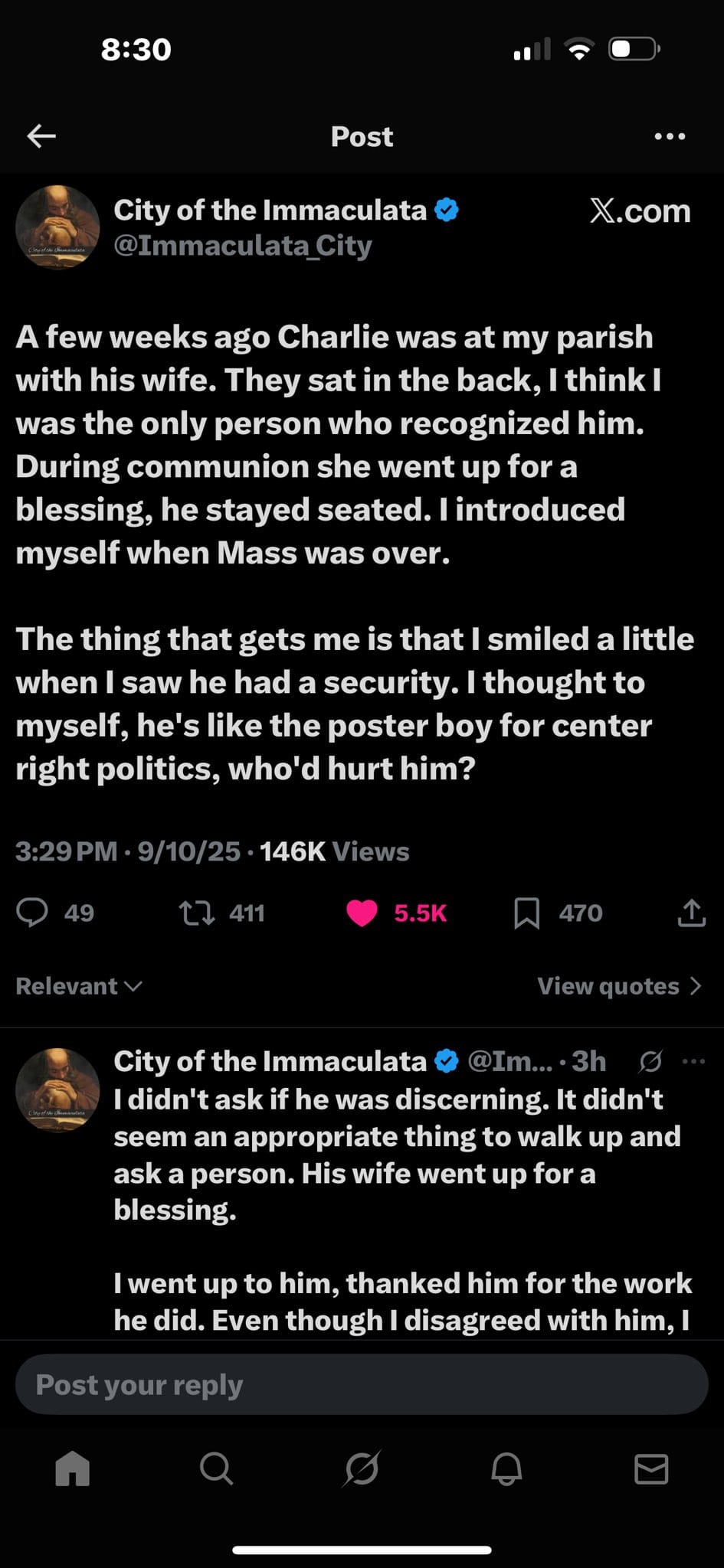Tap the Post your reply field

click(362, 1384)
